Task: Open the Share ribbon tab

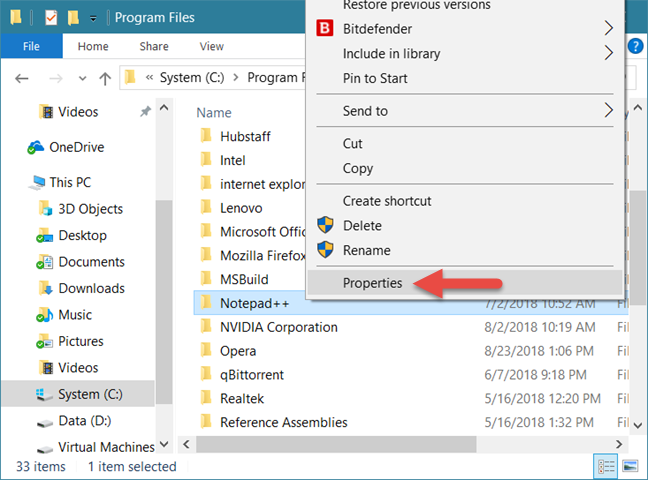Action: (154, 46)
